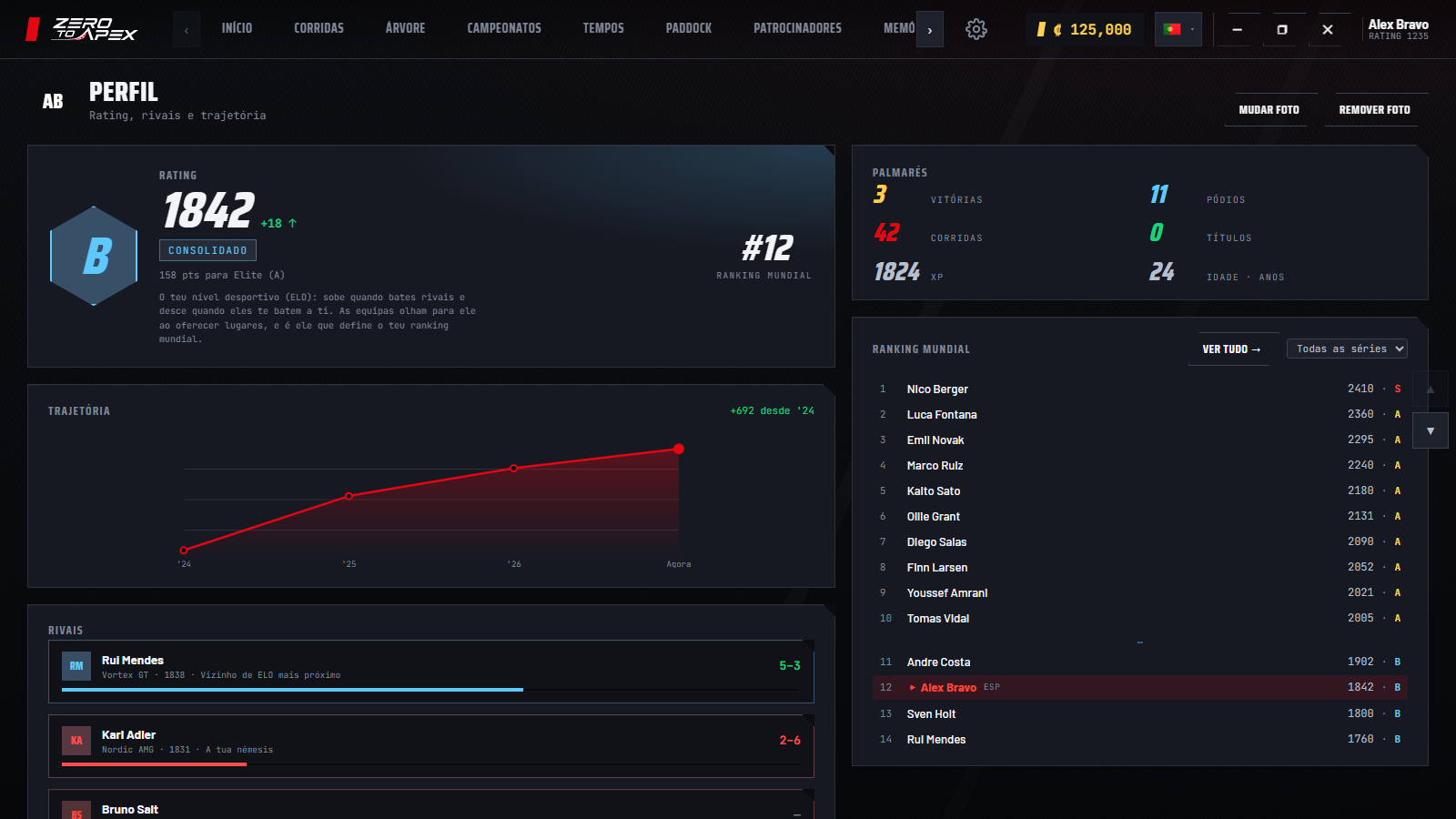The width and height of the screenshot is (1456, 819).
Task: Open the Portuguese flag language selector
Action: point(1178,29)
